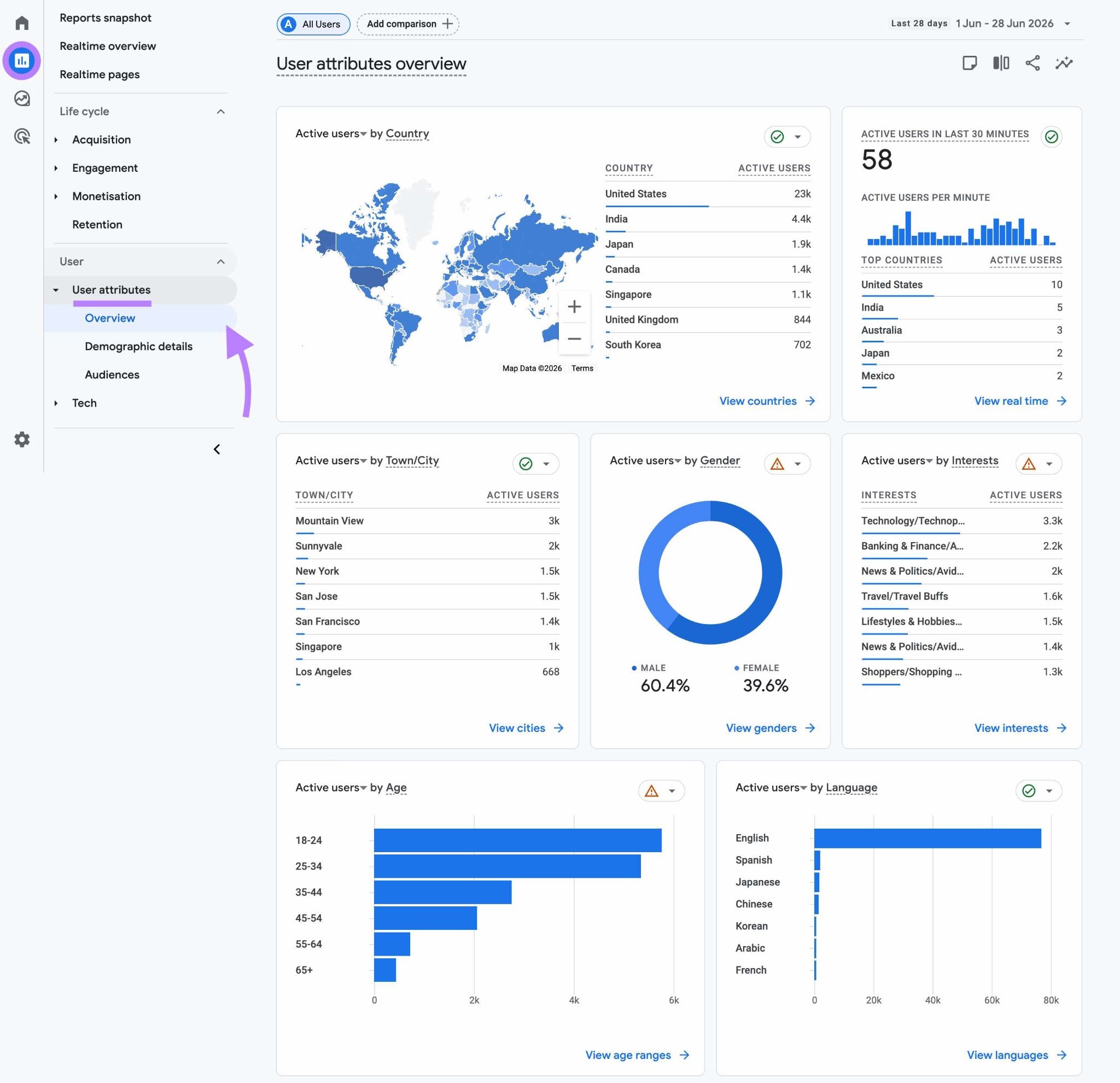Click Map Terms link
This screenshot has width=1120, height=1083.
(582, 369)
